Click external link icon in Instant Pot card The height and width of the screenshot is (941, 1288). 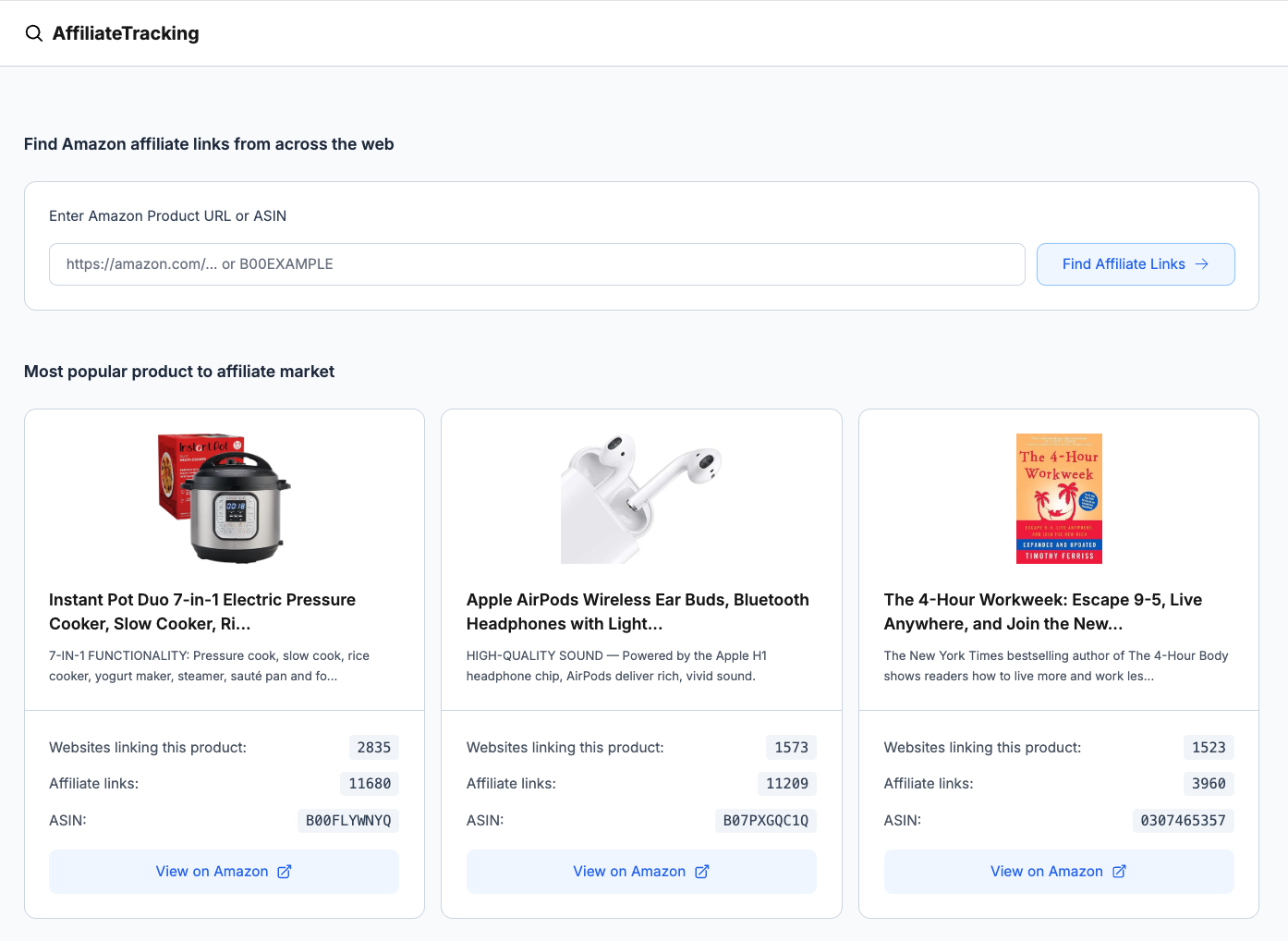pyautogui.click(x=285, y=872)
